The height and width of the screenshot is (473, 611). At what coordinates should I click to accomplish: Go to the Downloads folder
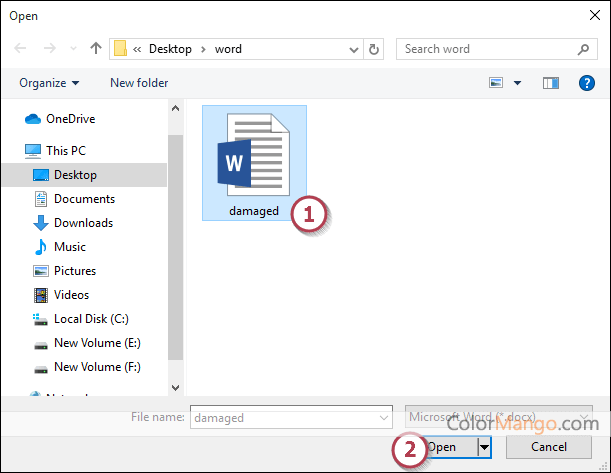click(x=83, y=223)
